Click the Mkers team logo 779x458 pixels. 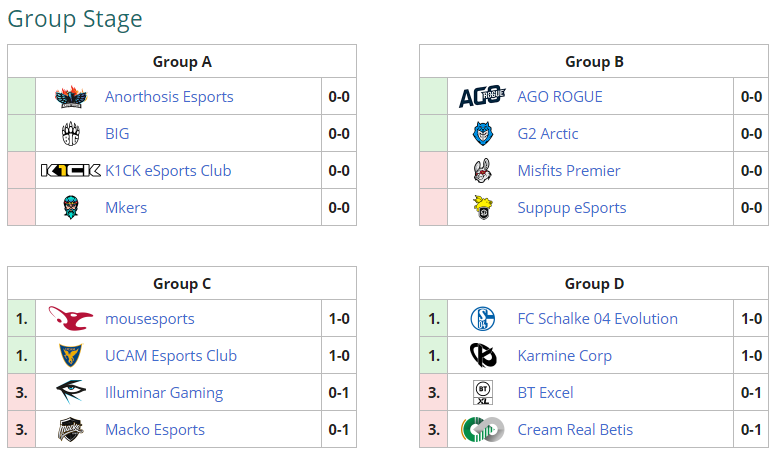(70, 208)
